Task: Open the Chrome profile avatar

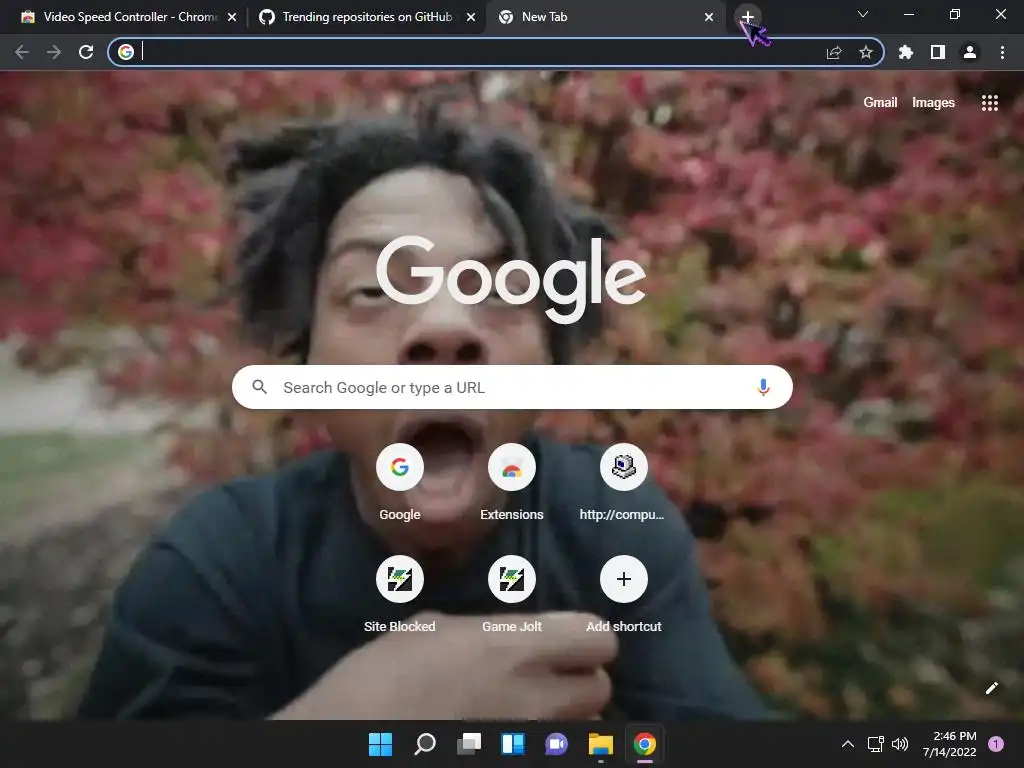Action: pos(970,52)
